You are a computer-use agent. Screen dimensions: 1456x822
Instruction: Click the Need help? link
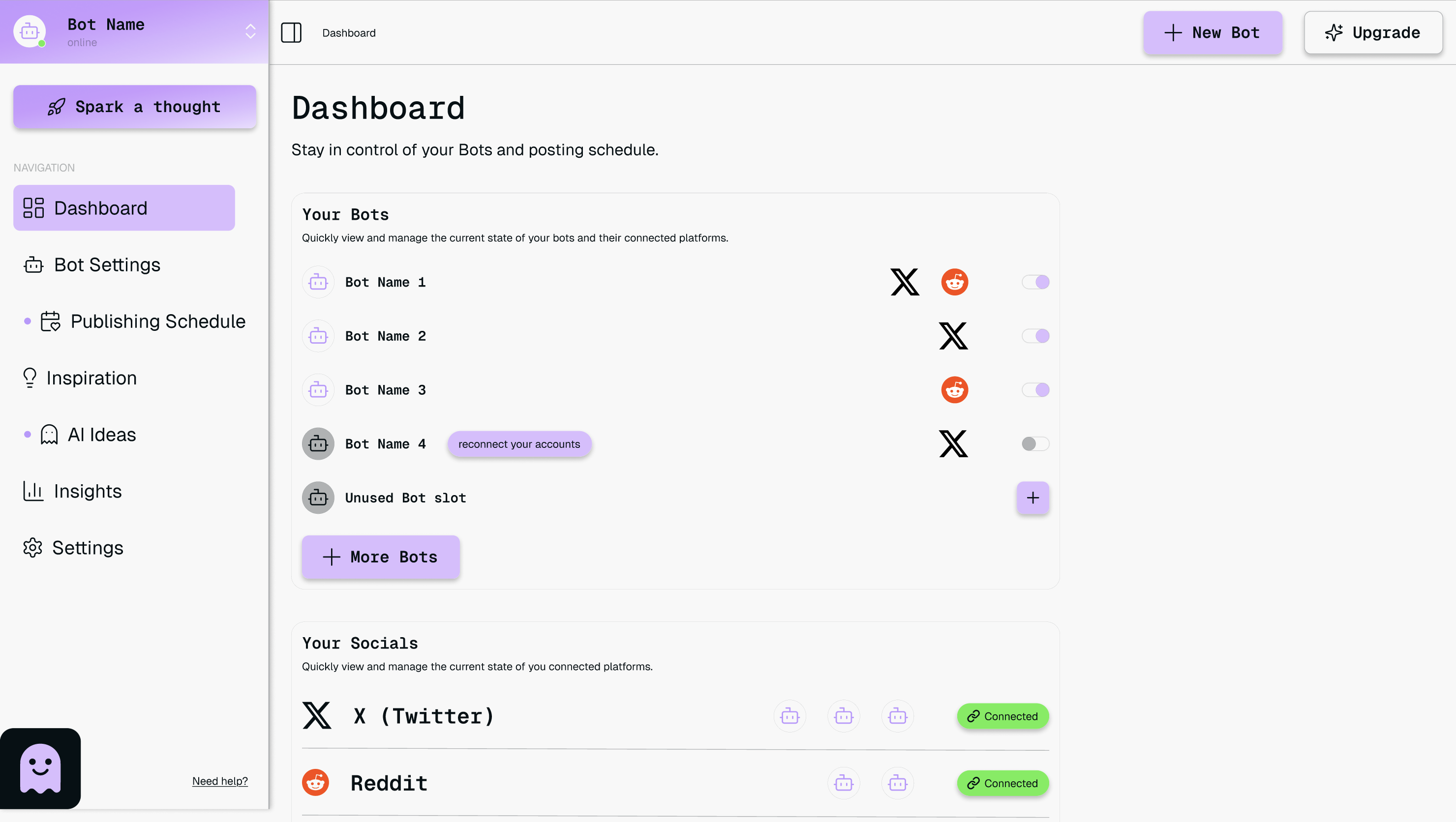coord(220,781)
